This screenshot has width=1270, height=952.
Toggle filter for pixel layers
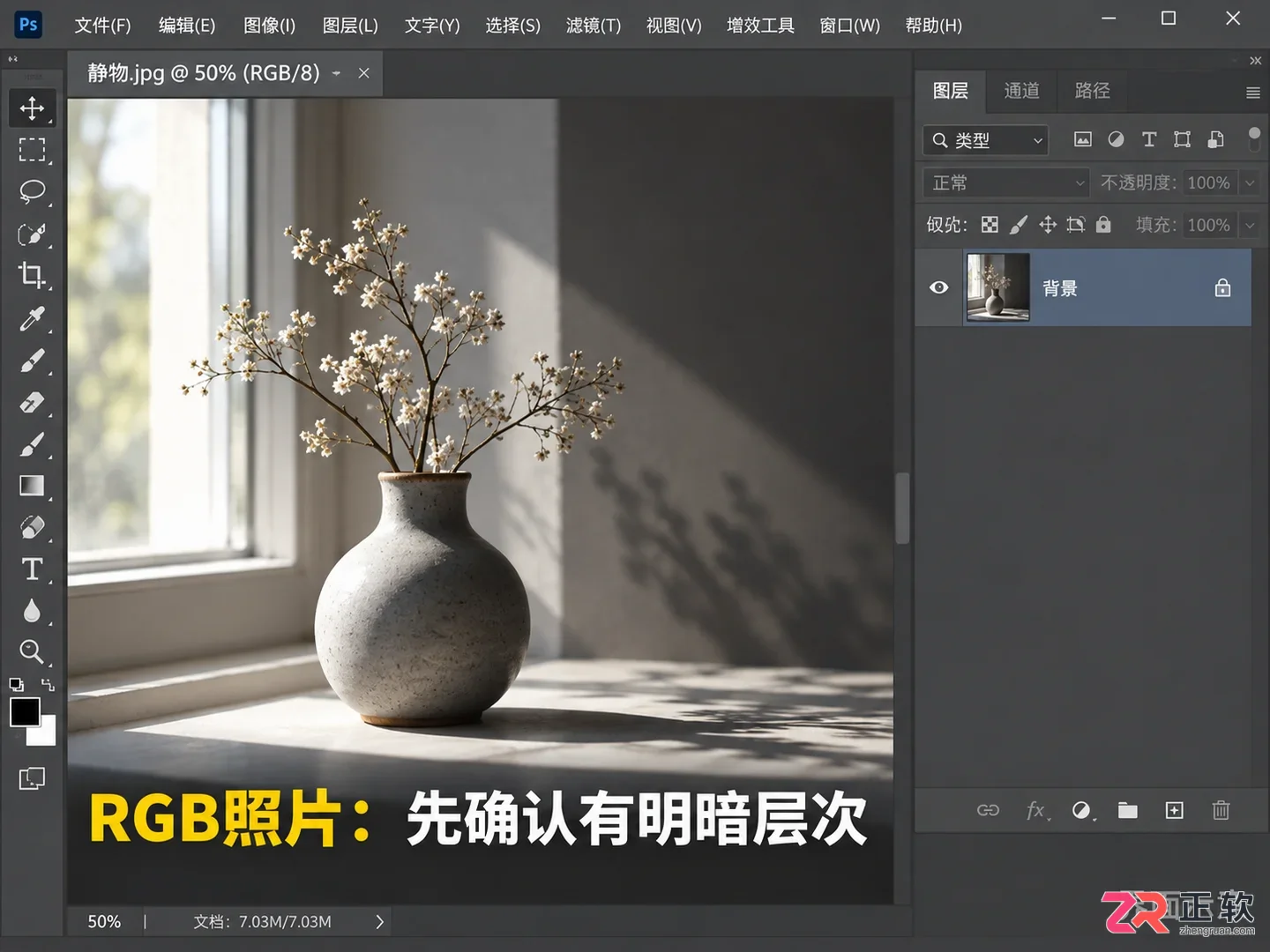pyautogui.click(x=1082, y=139)
